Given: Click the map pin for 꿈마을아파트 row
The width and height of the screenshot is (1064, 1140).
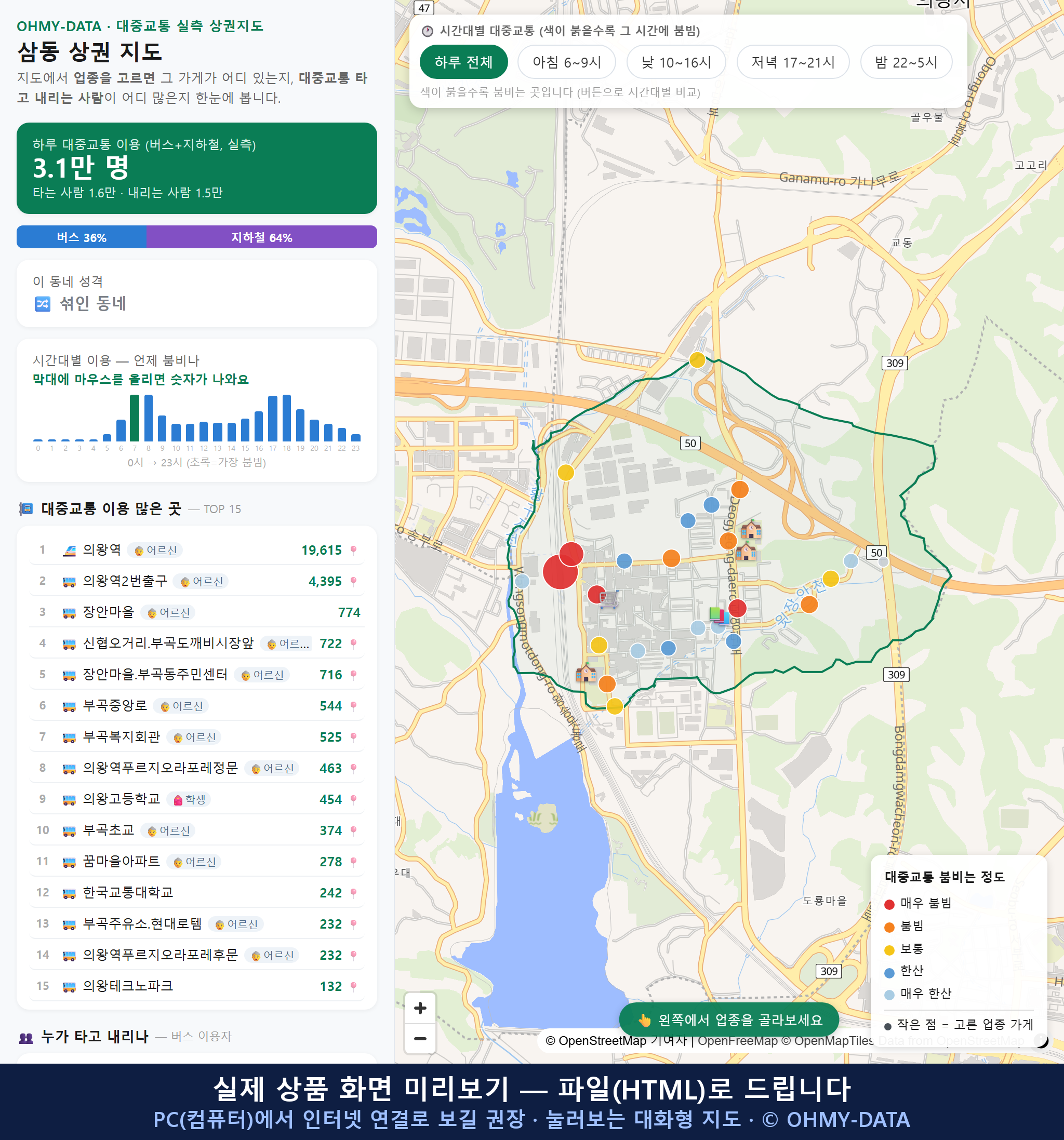Looking at the screenshot, I should click(x=353, y=862).
